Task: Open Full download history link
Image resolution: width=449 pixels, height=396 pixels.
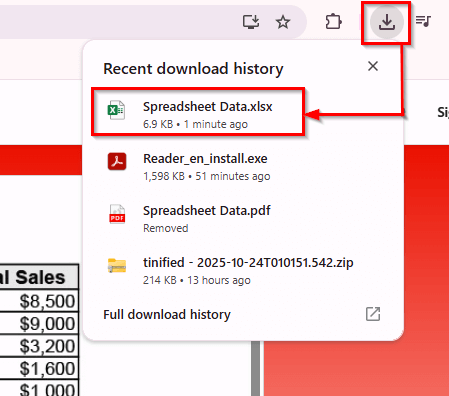Action: point(167,315)
